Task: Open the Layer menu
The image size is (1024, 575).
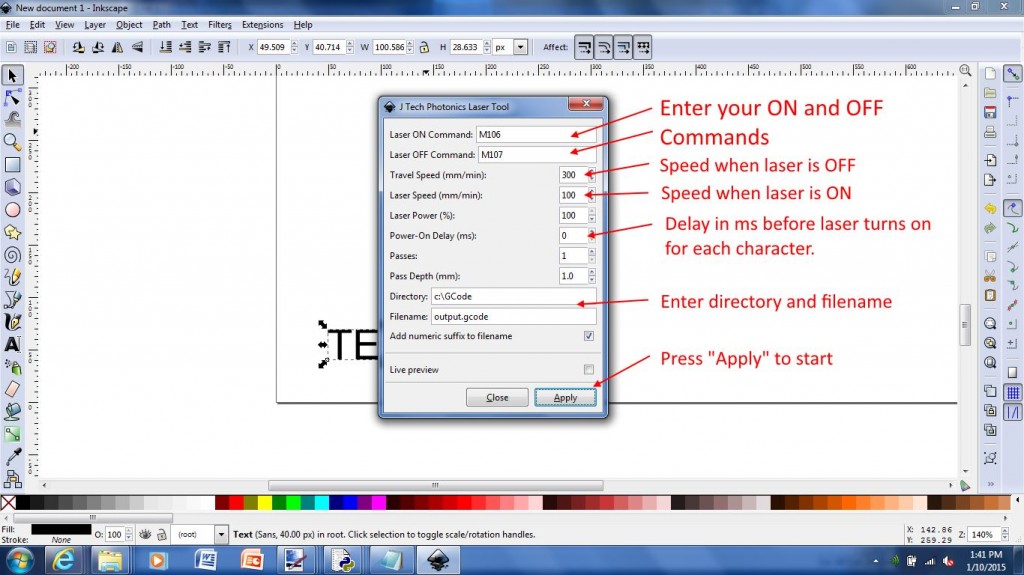Action: pyautogui.click(x=95, y=25)
